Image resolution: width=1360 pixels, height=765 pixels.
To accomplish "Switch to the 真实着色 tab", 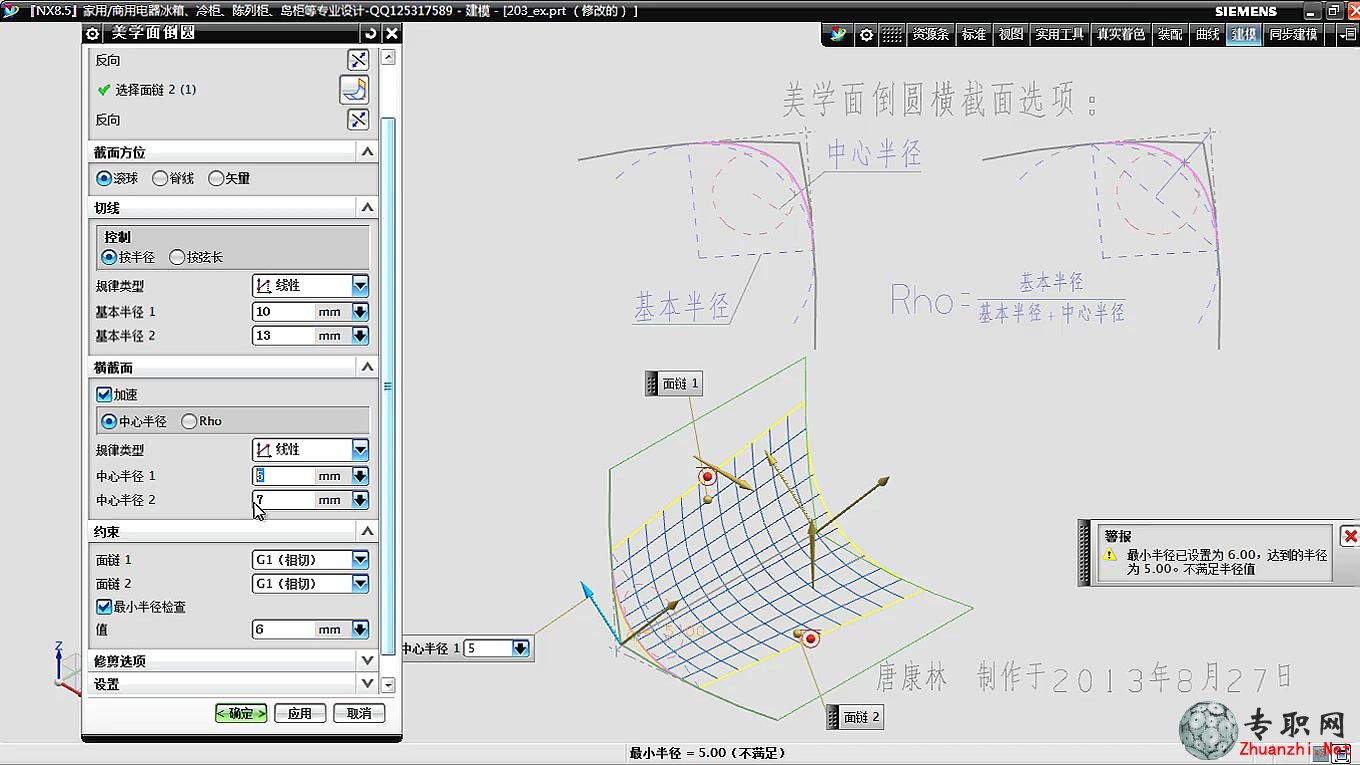I will click(x=1121, y=34).
